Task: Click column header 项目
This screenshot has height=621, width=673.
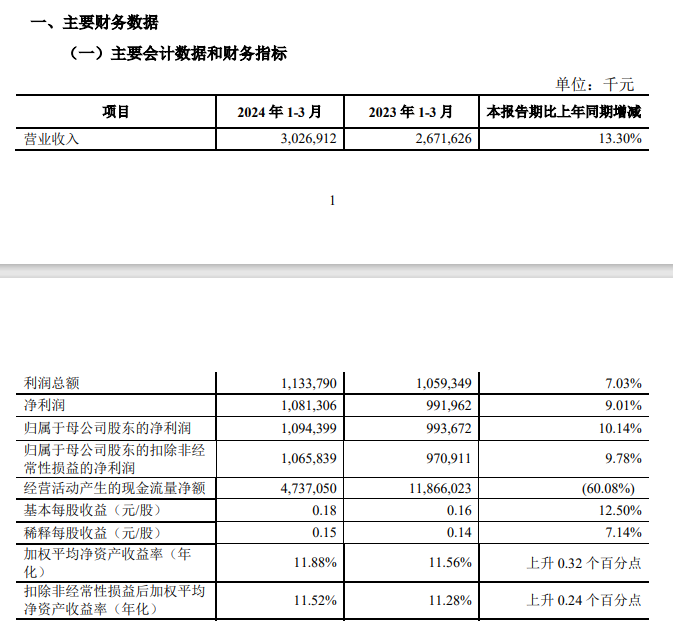Action: click(115, 112)
